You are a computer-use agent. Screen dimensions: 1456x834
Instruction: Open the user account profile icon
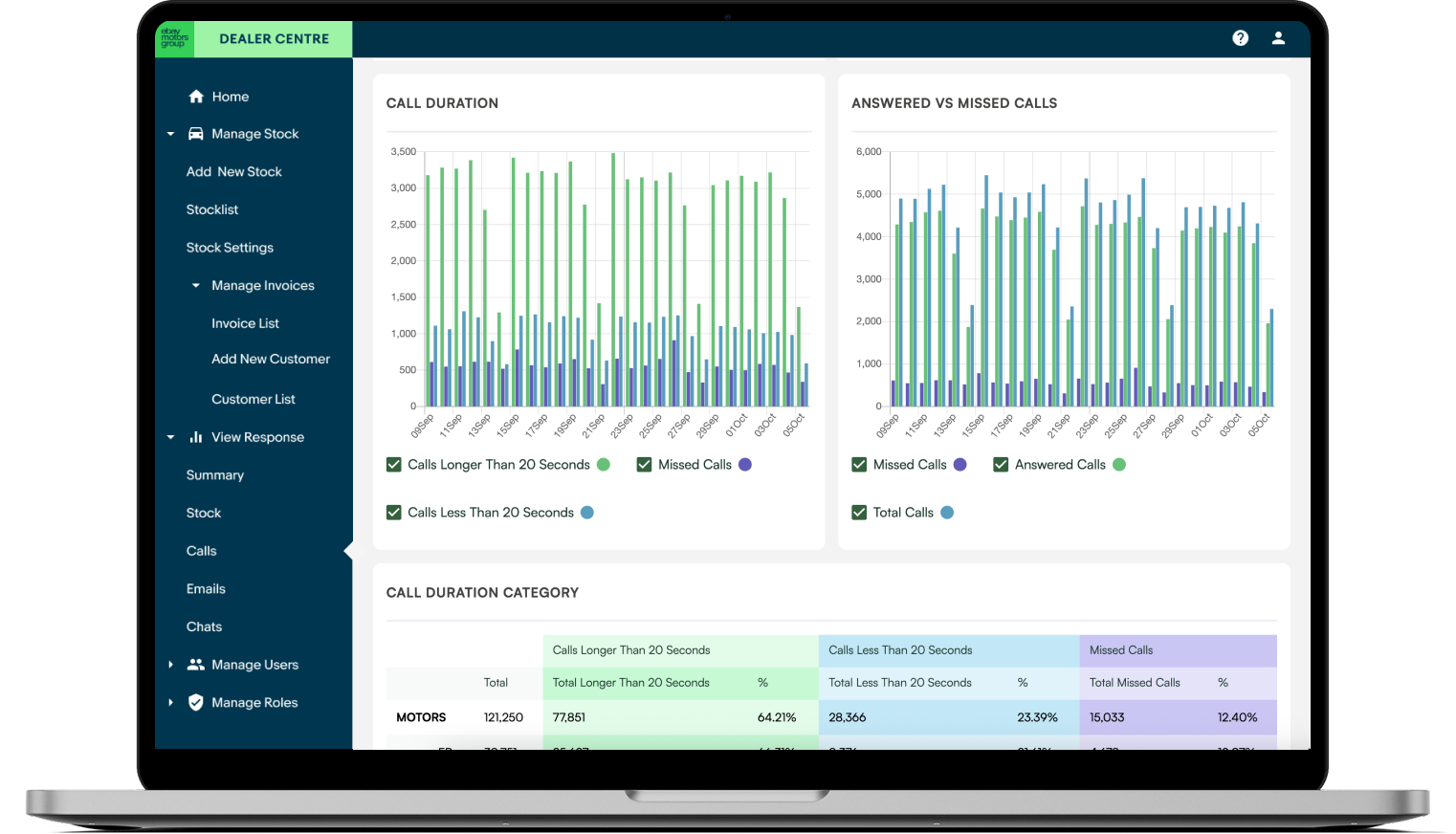coord(1278,38)
